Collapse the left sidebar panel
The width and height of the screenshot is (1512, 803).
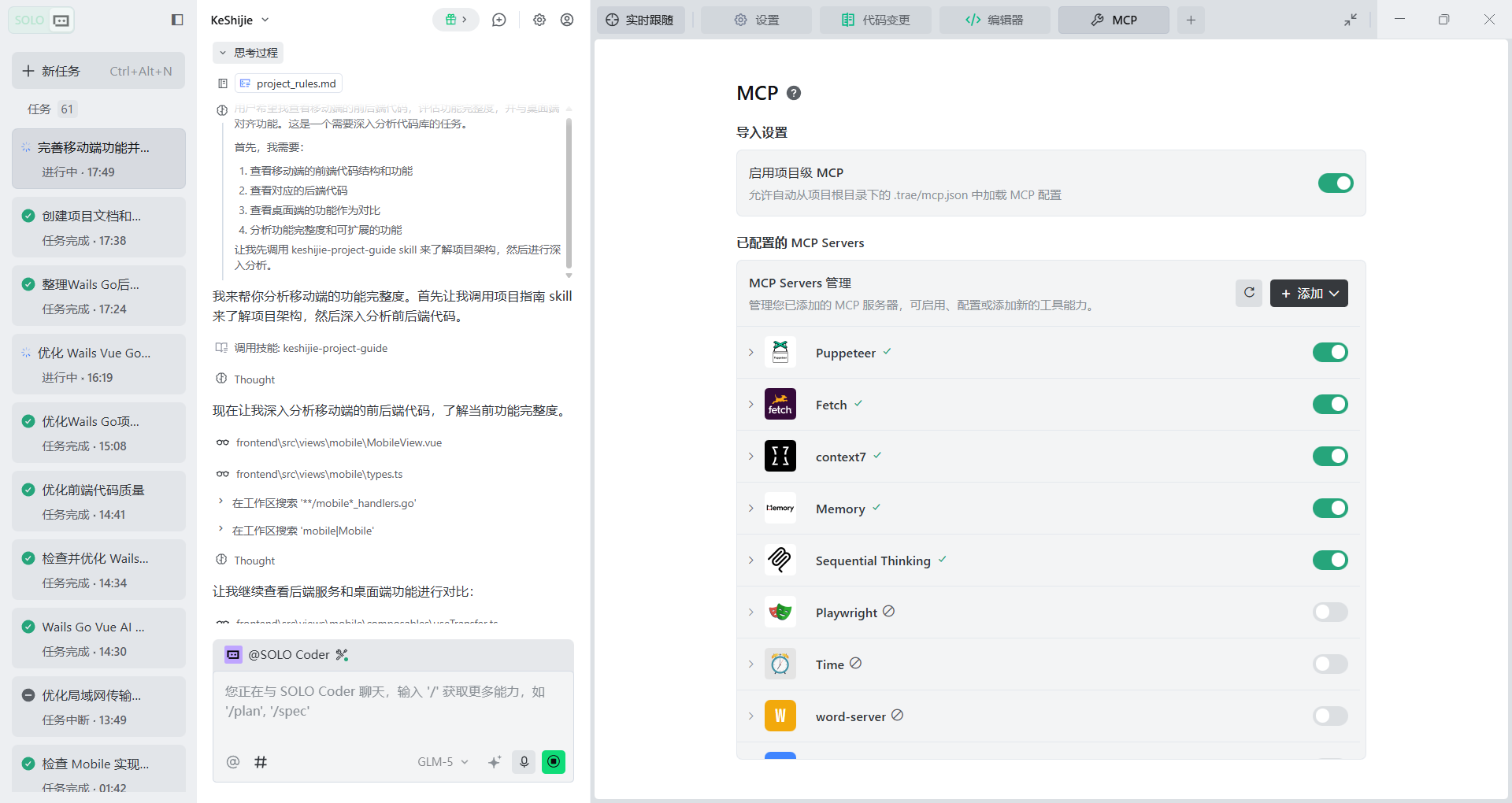coord(177,20)
